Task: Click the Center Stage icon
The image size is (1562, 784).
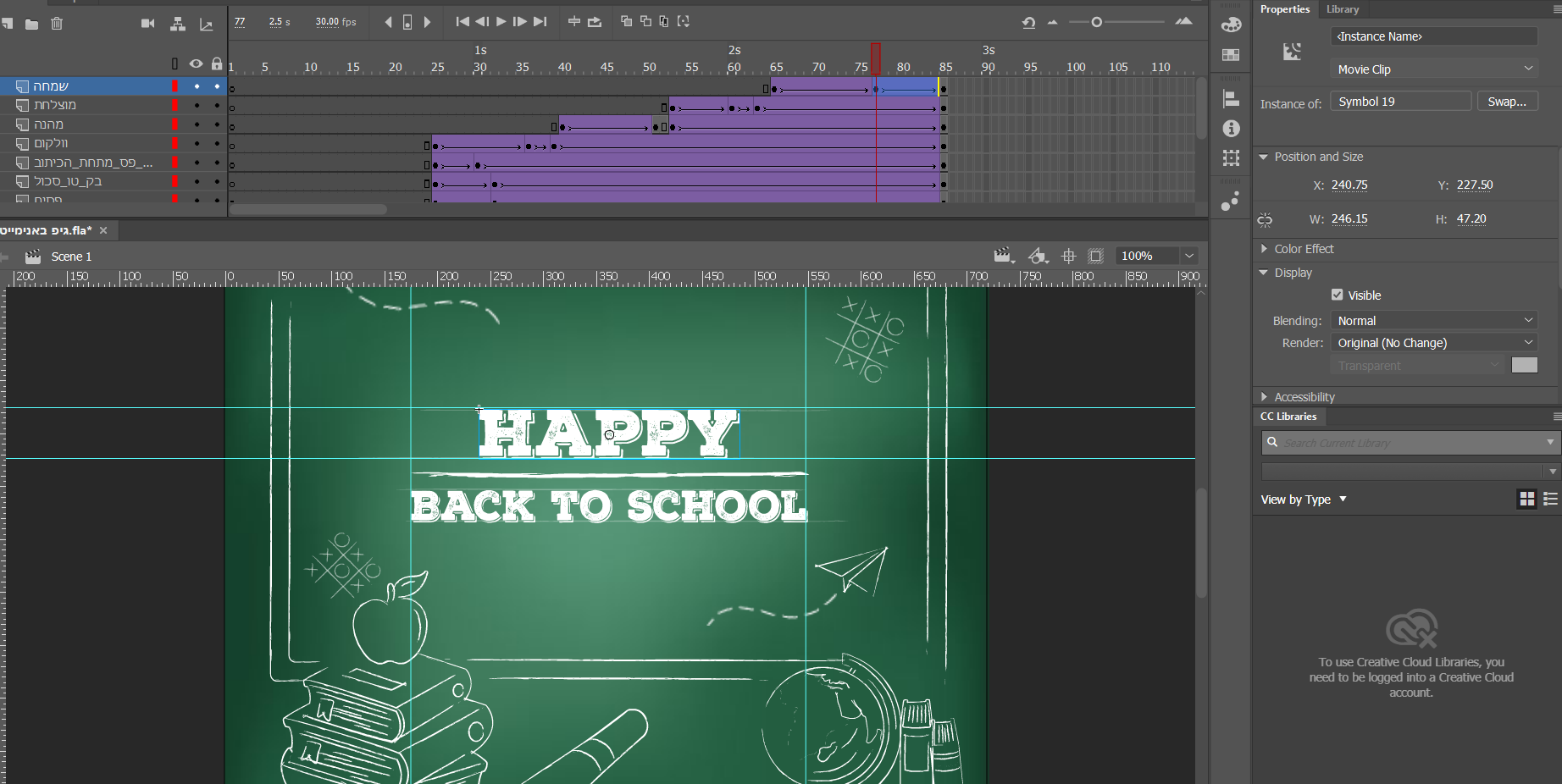Action: [1068, 257]
